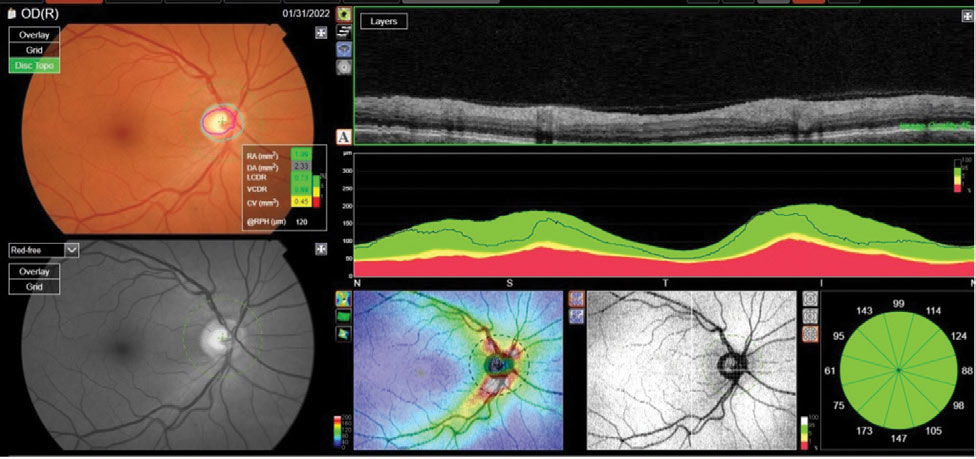976x459 pixels.
Task: Click the CV (mm³) value 0.45
Action: click(x=300, y=201)
